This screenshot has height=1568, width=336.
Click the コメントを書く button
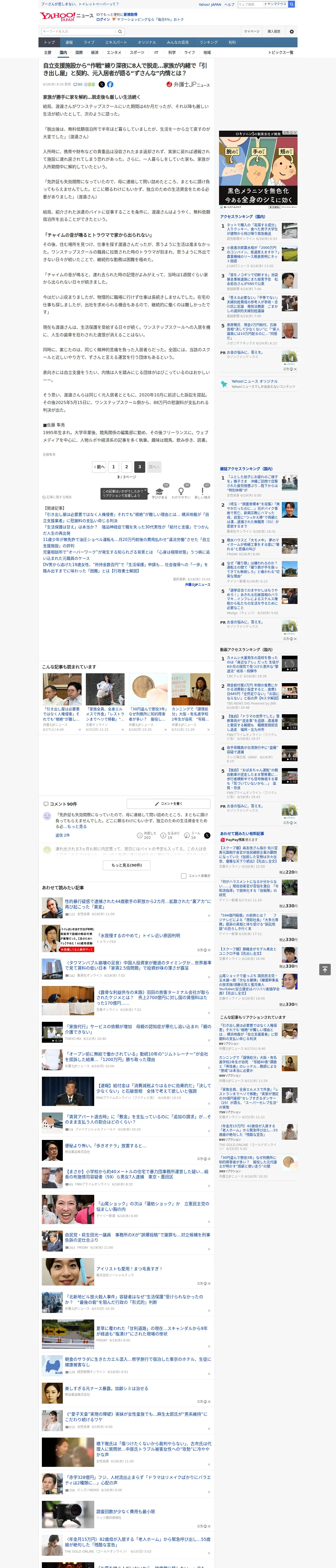click(x=168, y=804)
